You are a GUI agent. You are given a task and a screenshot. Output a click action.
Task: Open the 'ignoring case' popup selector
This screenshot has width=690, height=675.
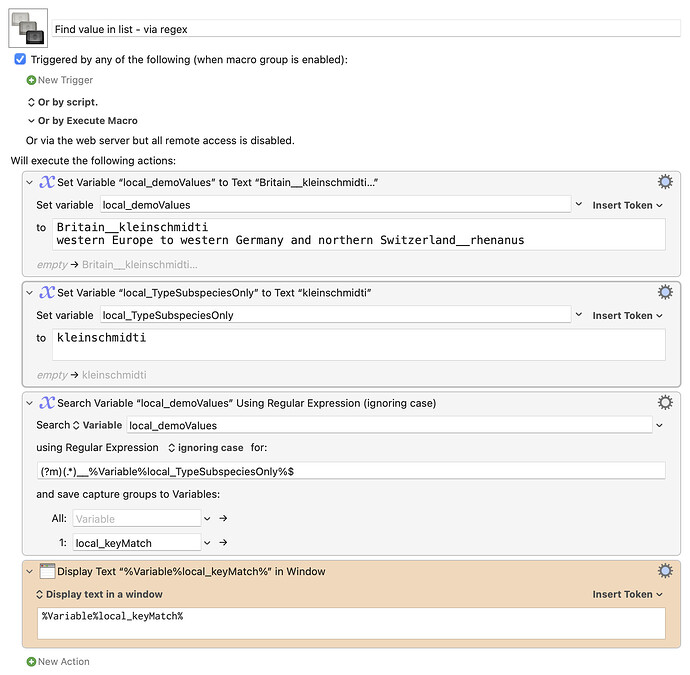(x=206, y=448)
